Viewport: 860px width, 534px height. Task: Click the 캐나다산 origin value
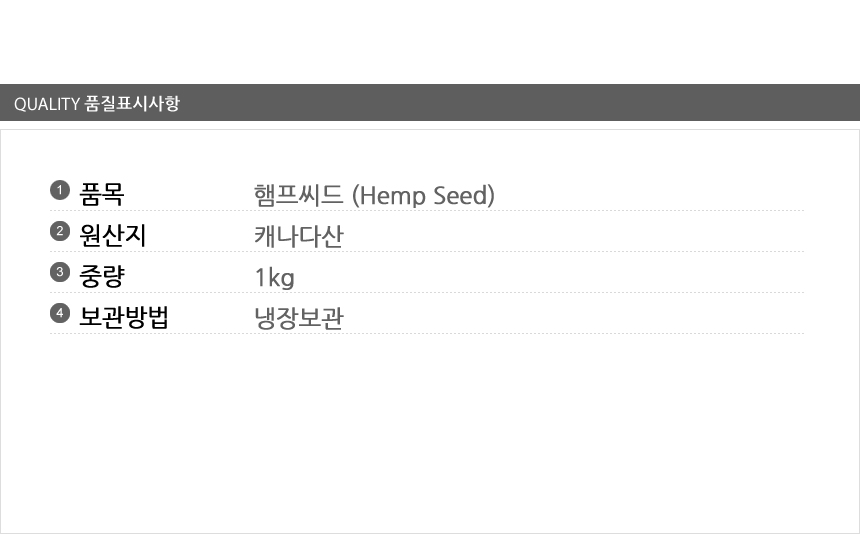299,237
